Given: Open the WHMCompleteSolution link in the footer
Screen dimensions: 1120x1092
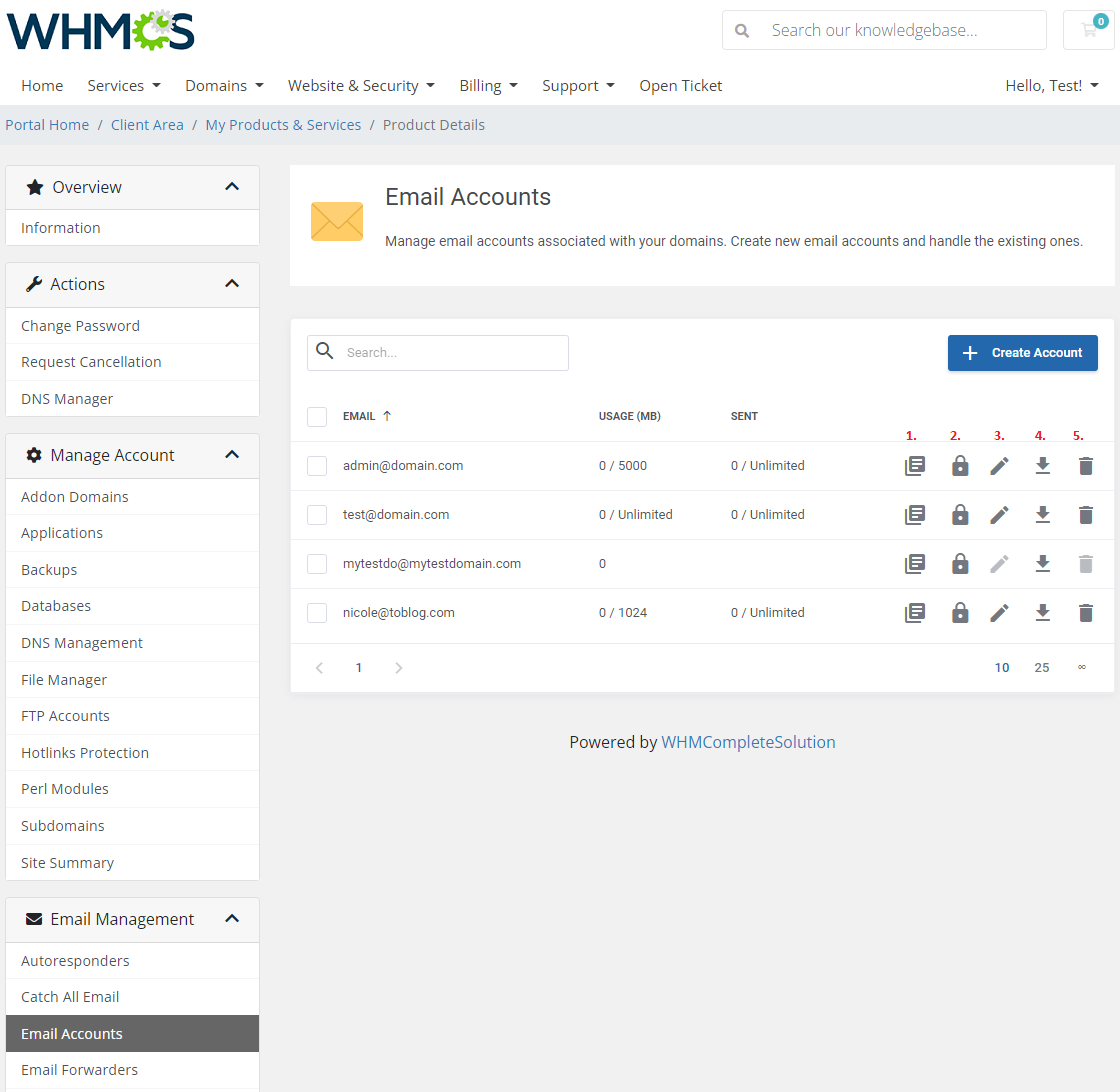Looking at the screenshot, I should pos(748,742).
